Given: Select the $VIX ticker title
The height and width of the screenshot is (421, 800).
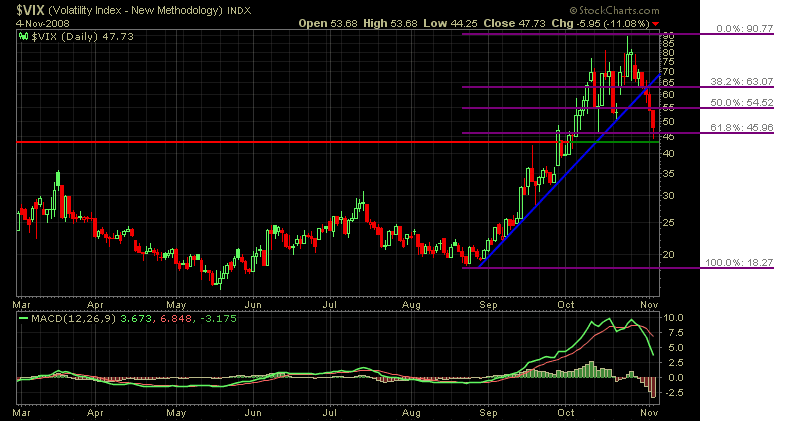Looking at the screenshot, I should [x=31, y=10].
